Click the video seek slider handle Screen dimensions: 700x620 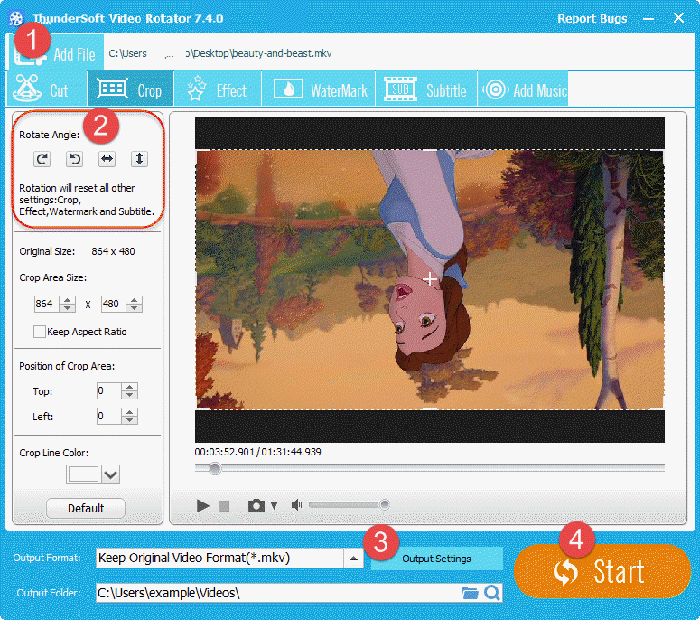(214, 468)
